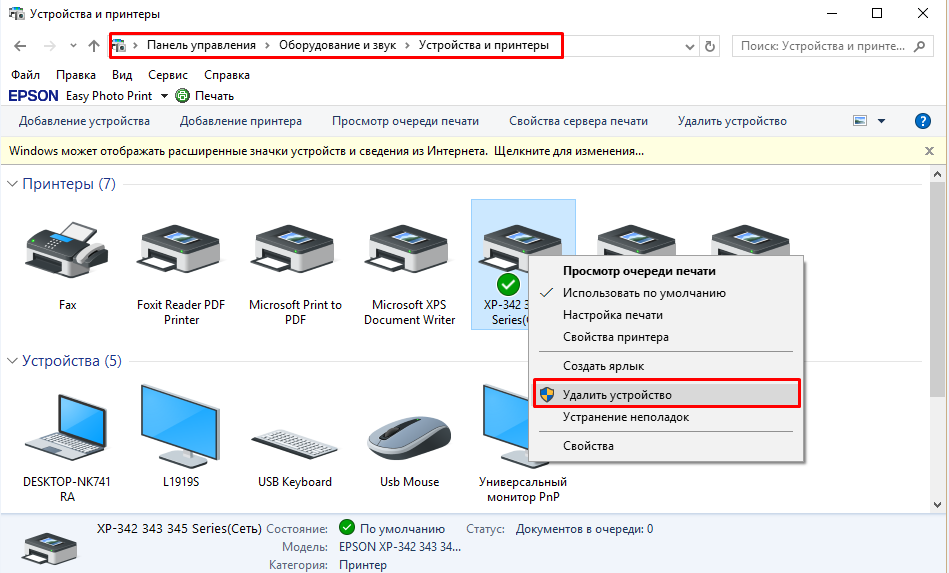Select the Microsoft XPS Document Writer icon
This screenshot has width=949, height=573.
click(x=409, y=250)
